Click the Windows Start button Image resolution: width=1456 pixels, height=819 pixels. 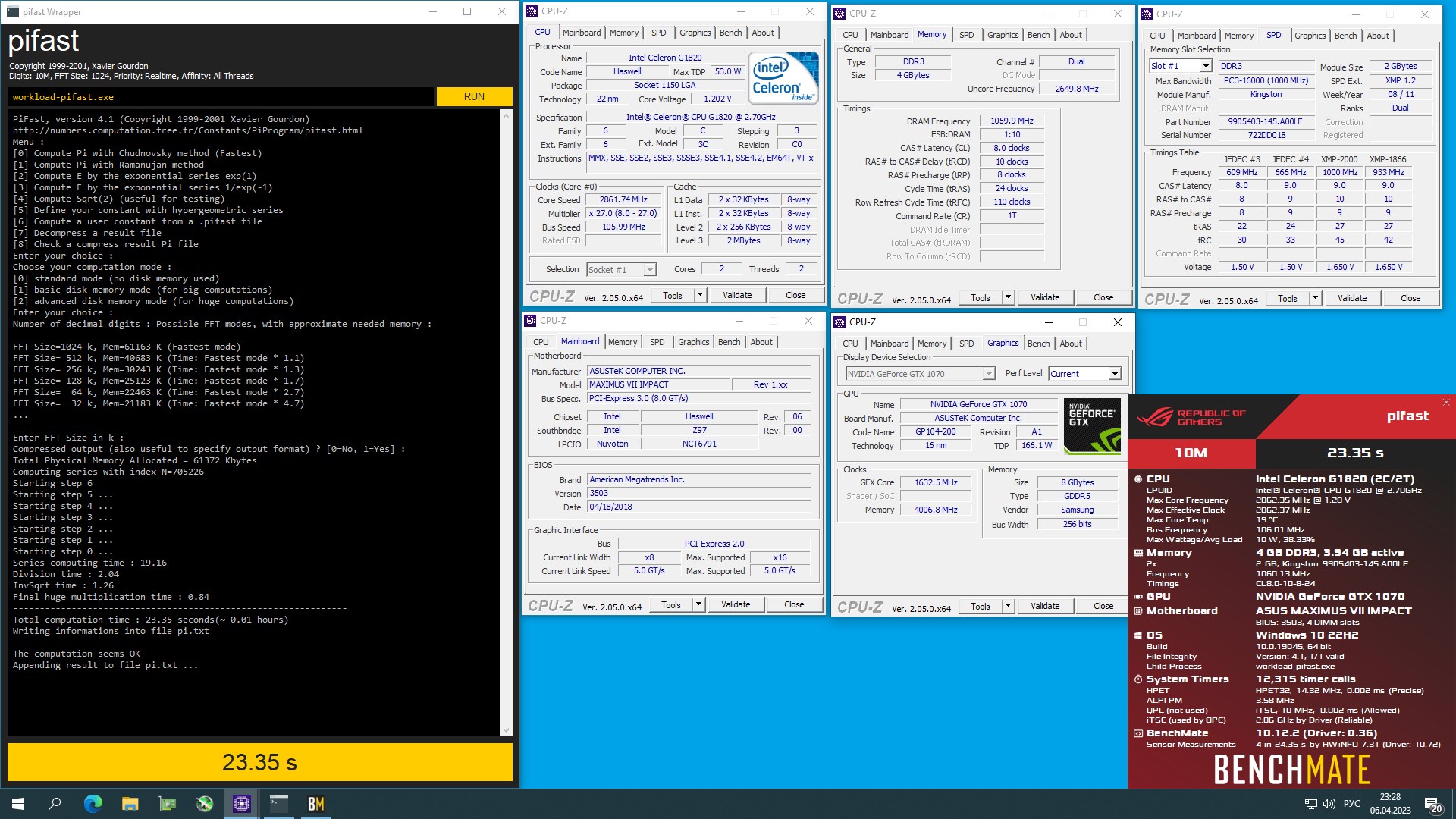pos(18,804)
